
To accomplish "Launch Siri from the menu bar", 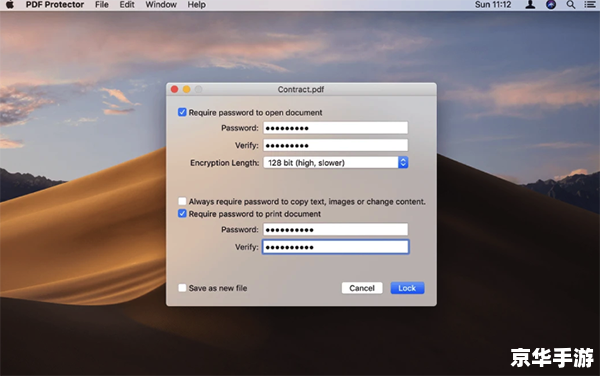I will pos(551,5).
